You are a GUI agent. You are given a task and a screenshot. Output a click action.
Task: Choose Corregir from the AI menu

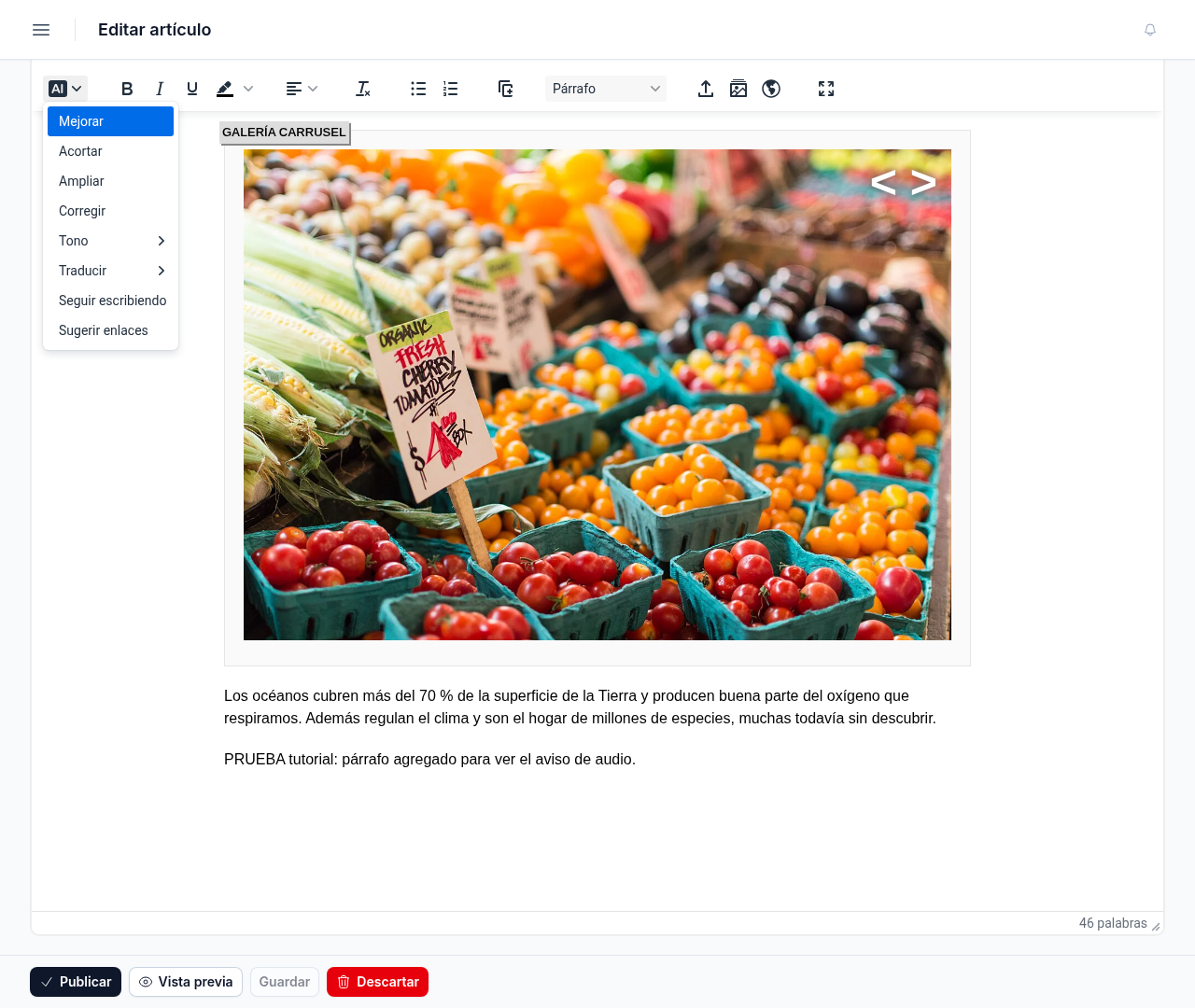pyautogui.click(x=110, y=211)
